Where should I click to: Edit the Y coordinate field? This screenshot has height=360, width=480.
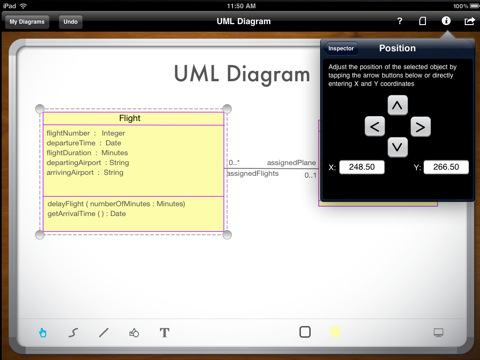pos(446,167)
